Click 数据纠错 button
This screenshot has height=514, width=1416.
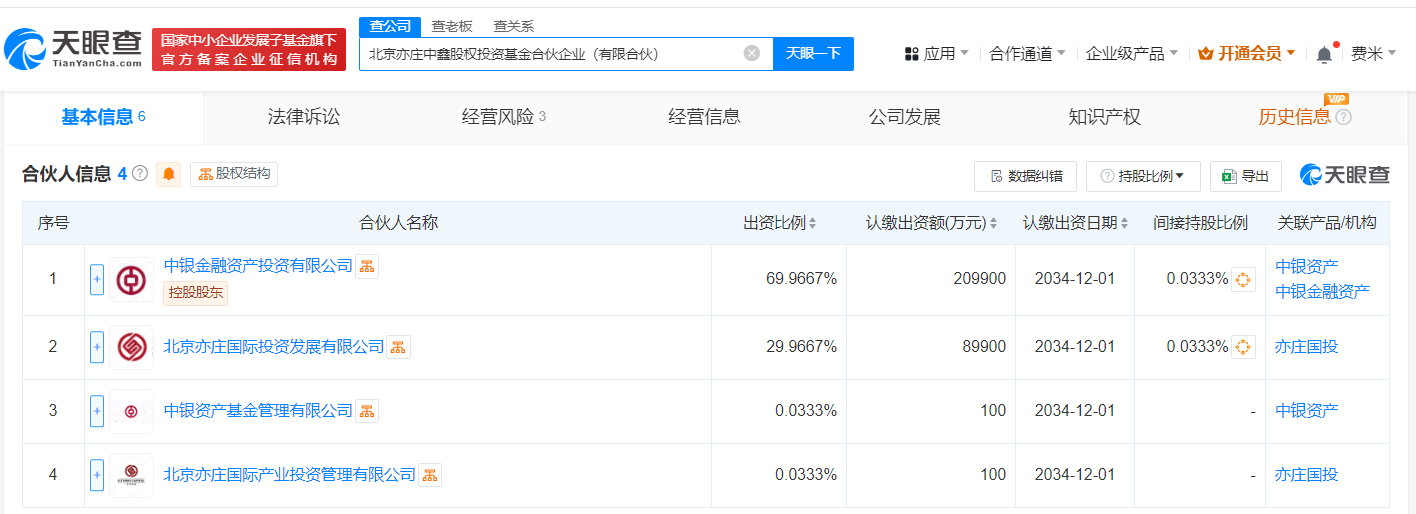(1025, 176)
